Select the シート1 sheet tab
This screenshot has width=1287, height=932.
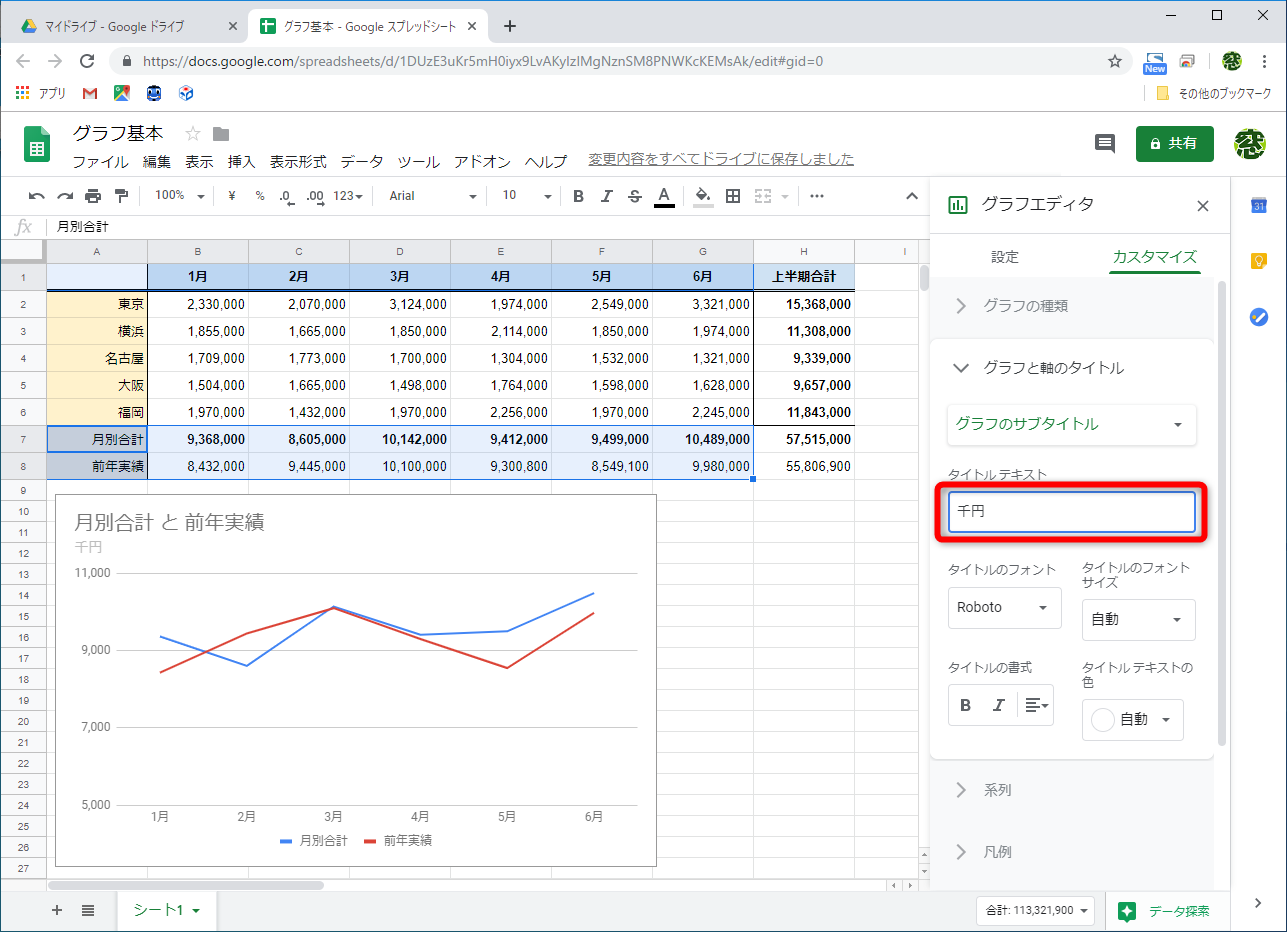(166, 910)
